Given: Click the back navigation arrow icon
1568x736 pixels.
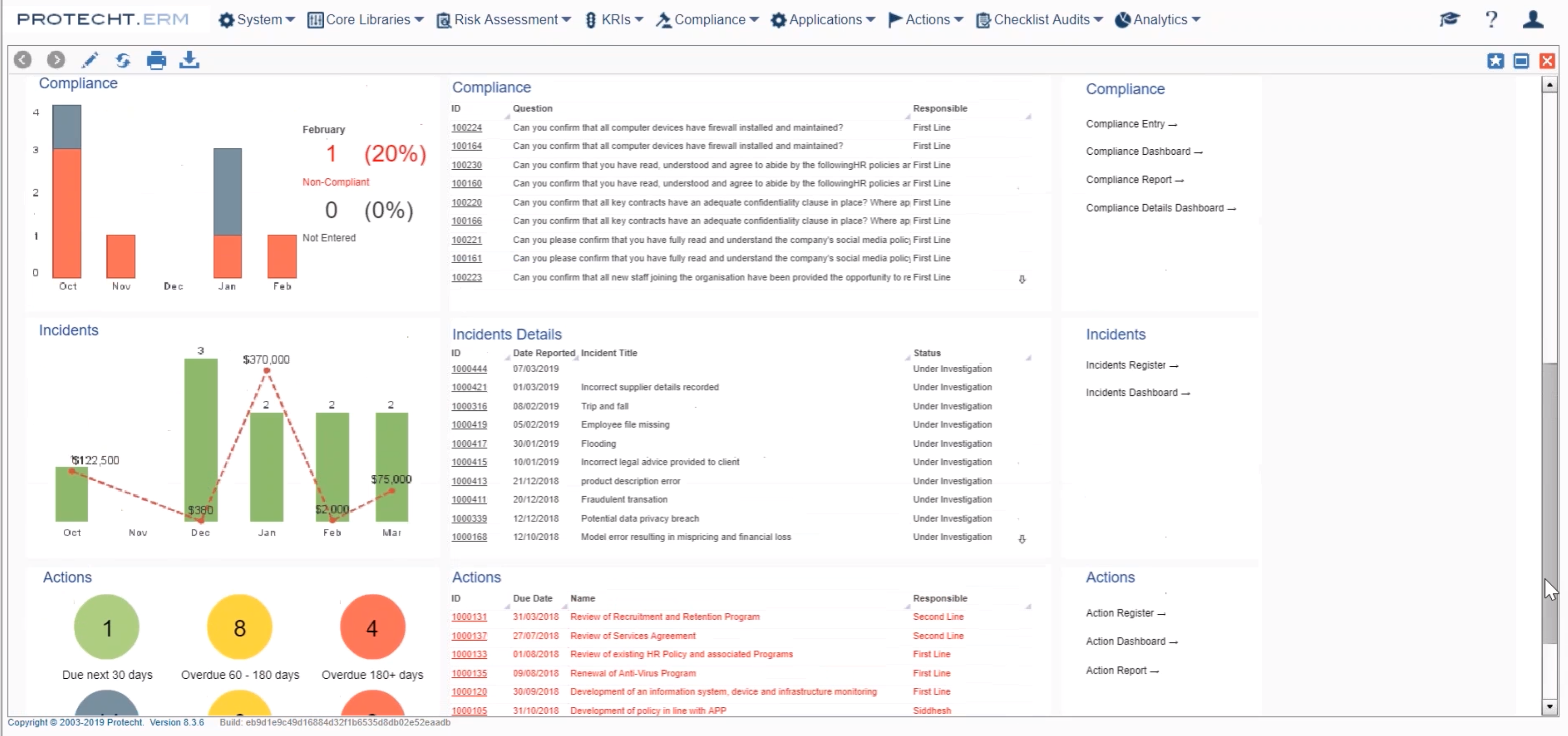Looking at the screenshot, I should point(22,60).
